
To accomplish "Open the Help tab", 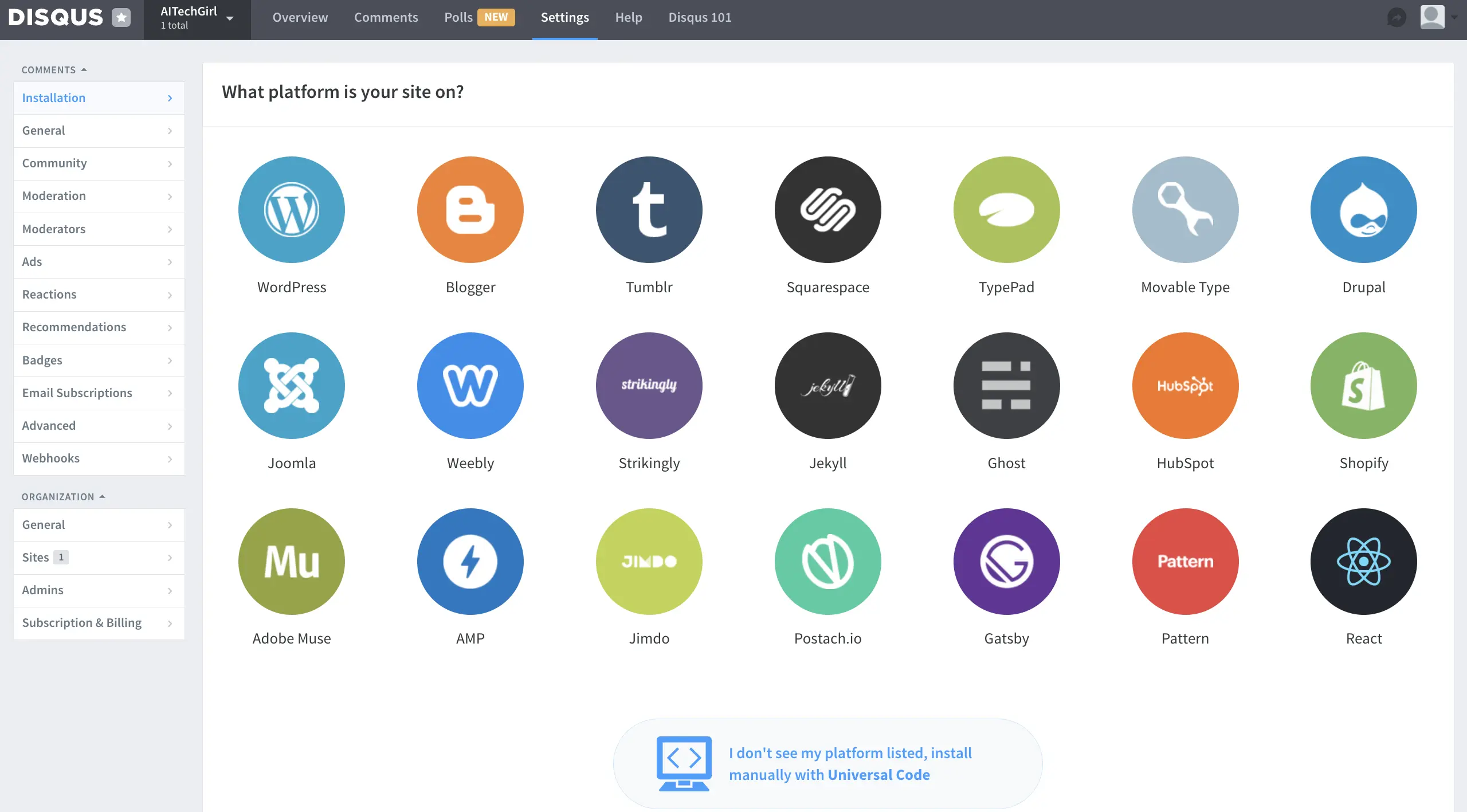I will pos(629,17).
